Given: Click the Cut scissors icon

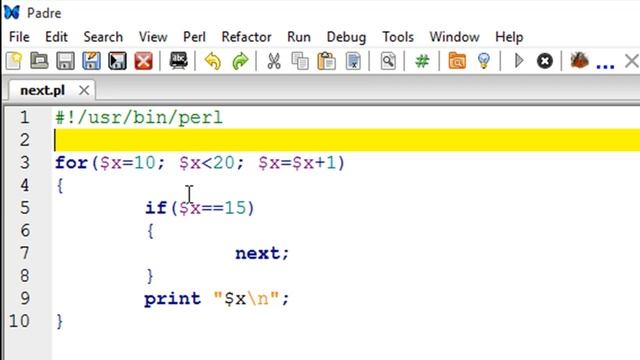Looking at the screenshot, I should (x=274, y=61).
